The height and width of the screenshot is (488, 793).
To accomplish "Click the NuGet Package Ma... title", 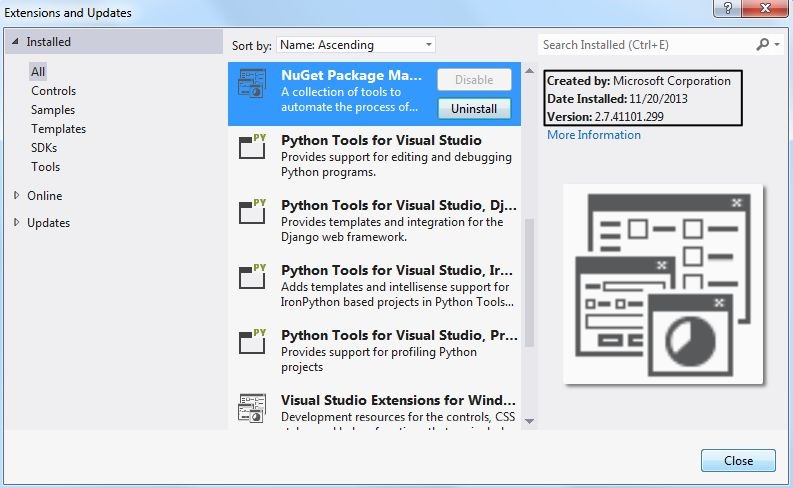I will tap(351, 75).
